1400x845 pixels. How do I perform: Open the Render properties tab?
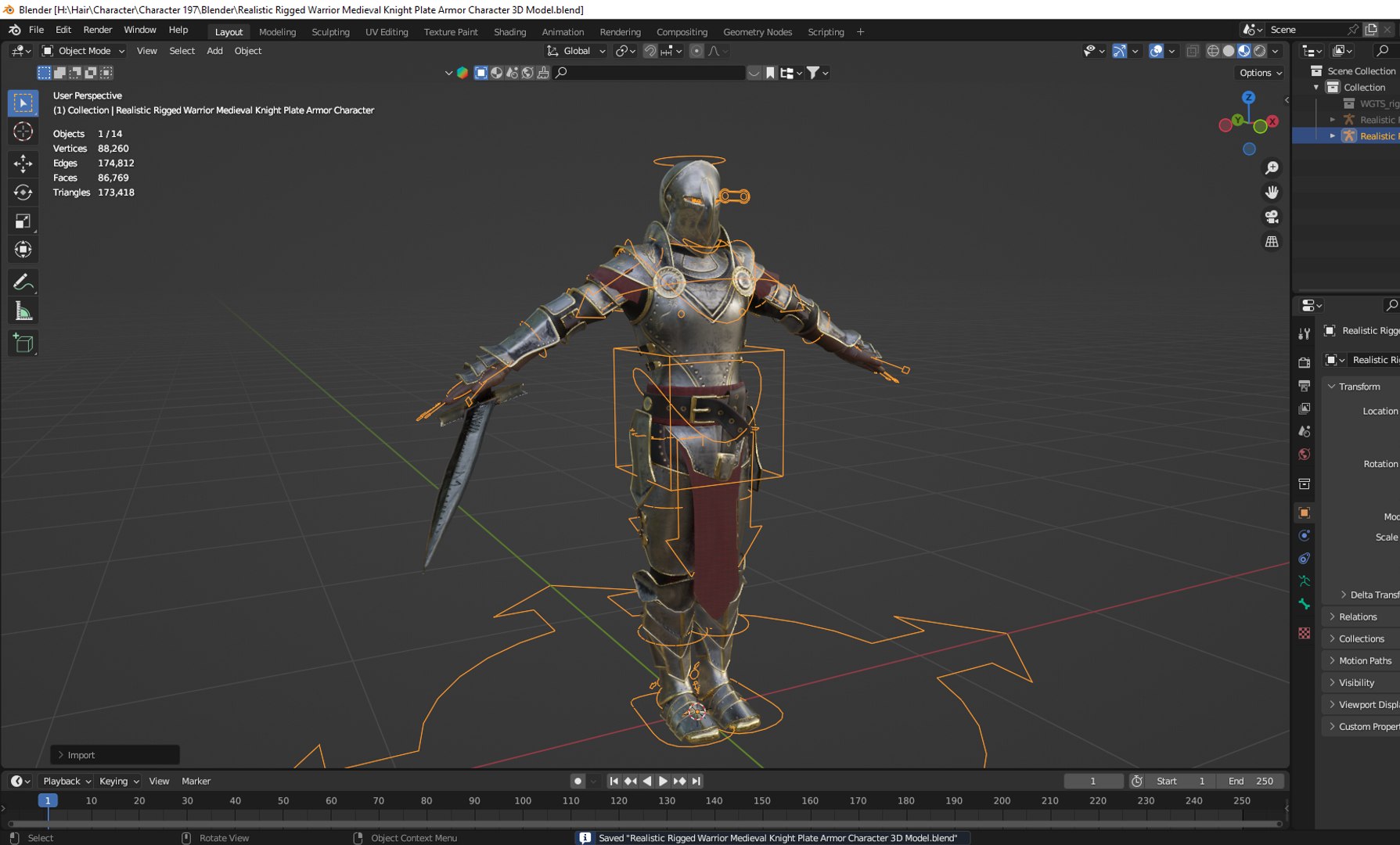(x=1304, y=363)
